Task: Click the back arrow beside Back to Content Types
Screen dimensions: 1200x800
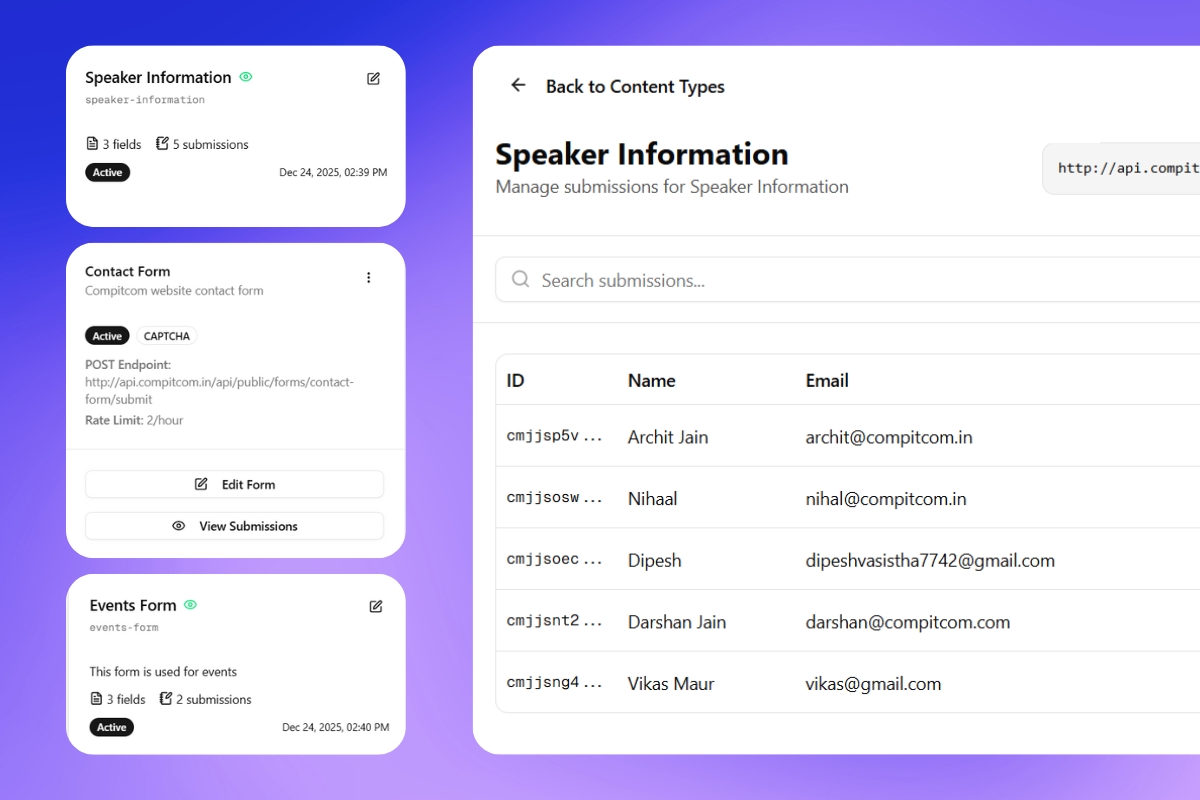Action: (x=518, y=86)
